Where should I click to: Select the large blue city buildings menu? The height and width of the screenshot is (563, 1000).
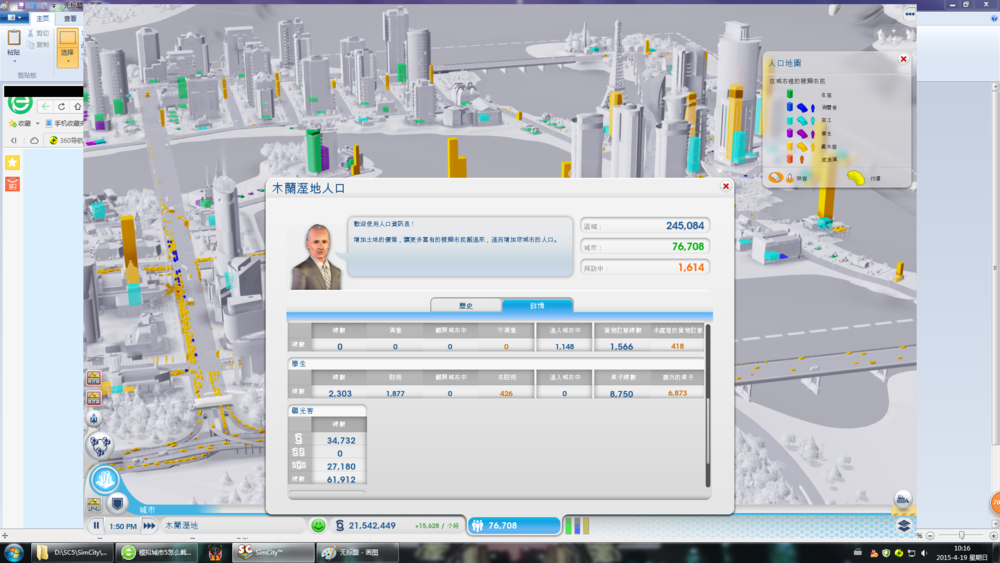pos(105,479)
